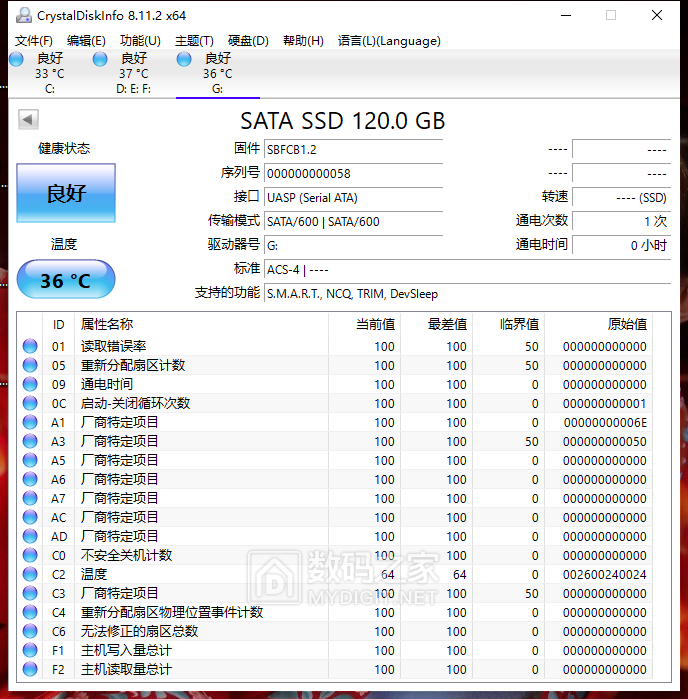Image resolution: width=688 pixels, height=699 pixels.
Task: Open the 硬盘(D) menu
Action: click(248, 41)
